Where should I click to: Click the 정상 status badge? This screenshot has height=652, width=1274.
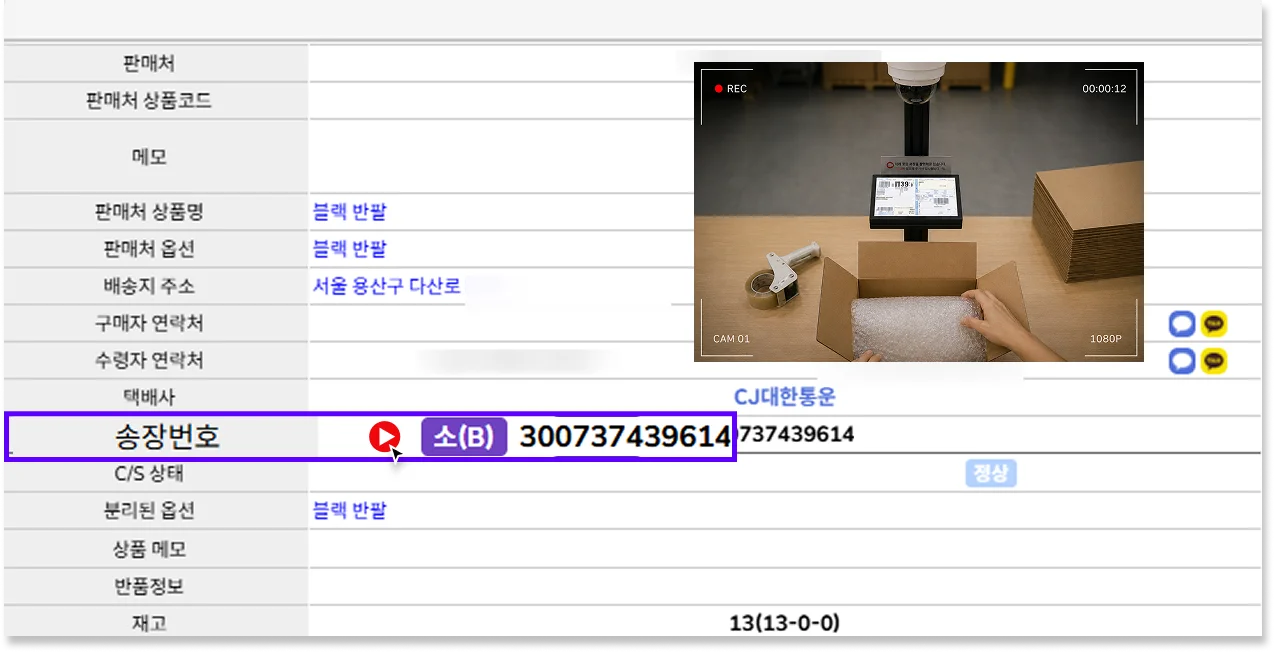click(991, 474)
